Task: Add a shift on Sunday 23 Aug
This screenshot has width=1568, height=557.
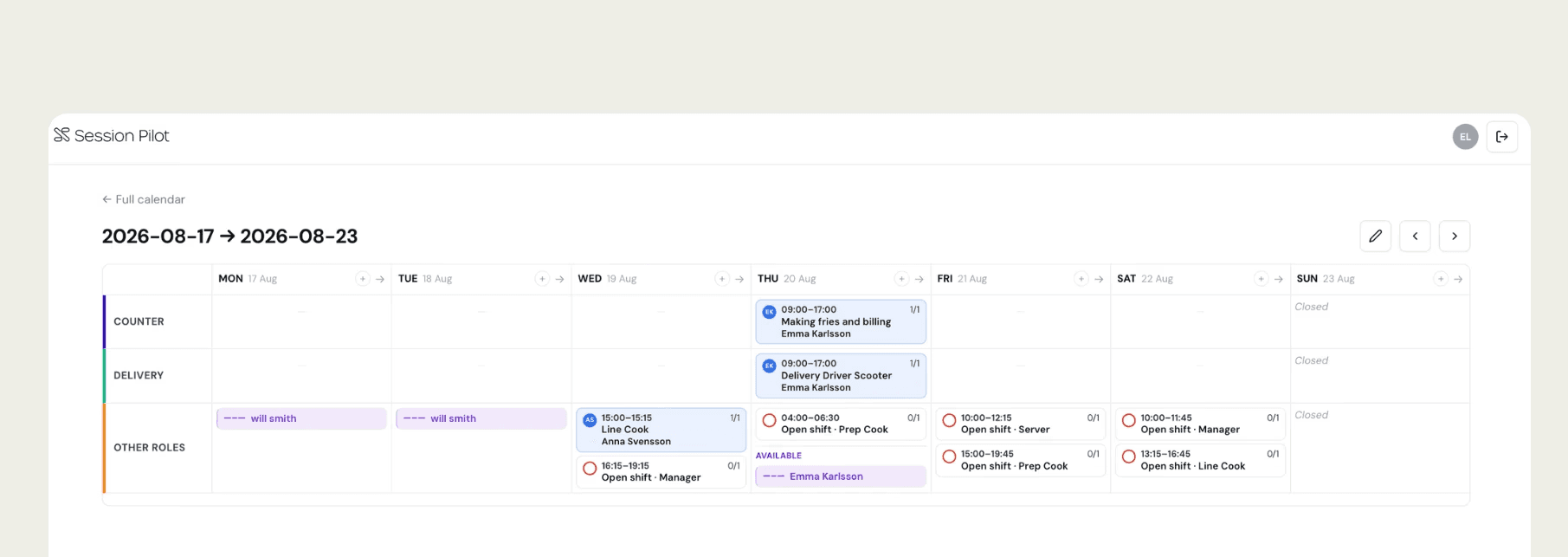Action: pyautogui.click(x=1441, y=279)
